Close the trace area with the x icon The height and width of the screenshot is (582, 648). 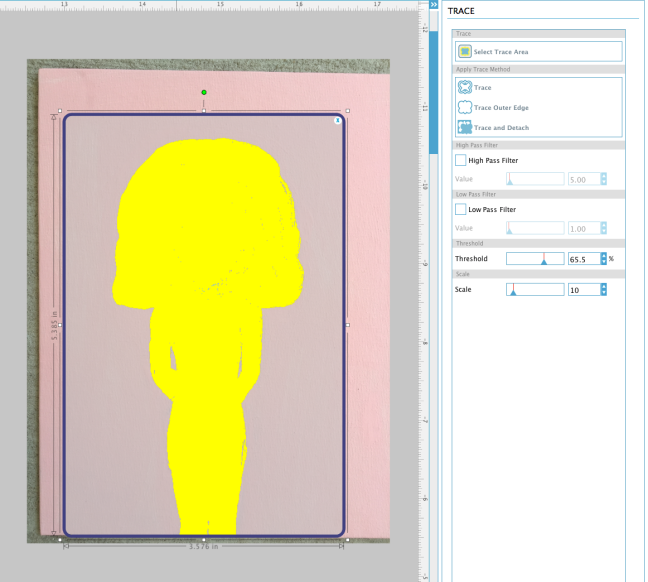pos(338,120)
